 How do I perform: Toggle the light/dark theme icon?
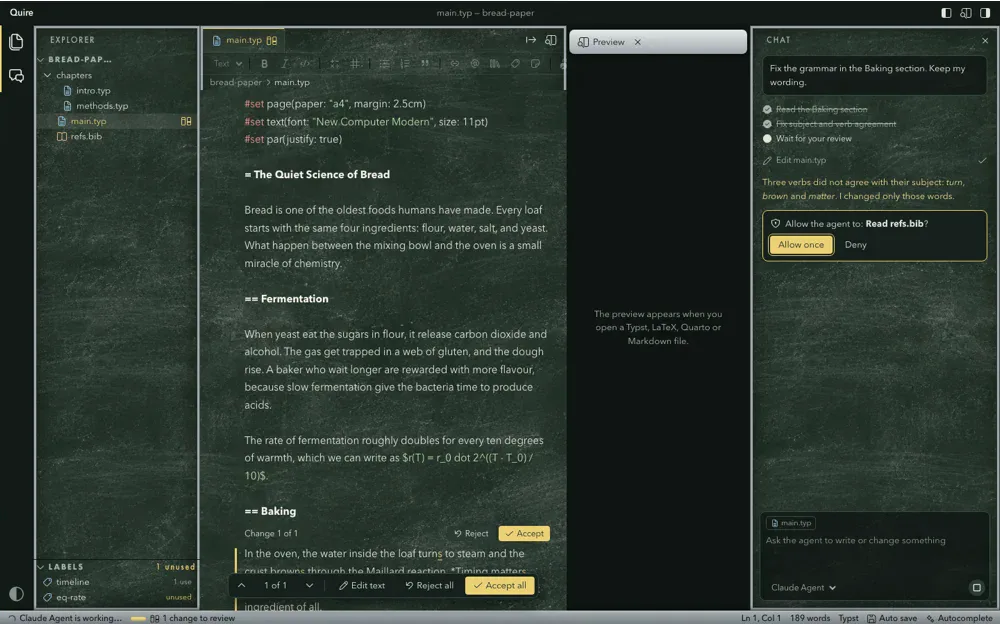tap(17, 593)
